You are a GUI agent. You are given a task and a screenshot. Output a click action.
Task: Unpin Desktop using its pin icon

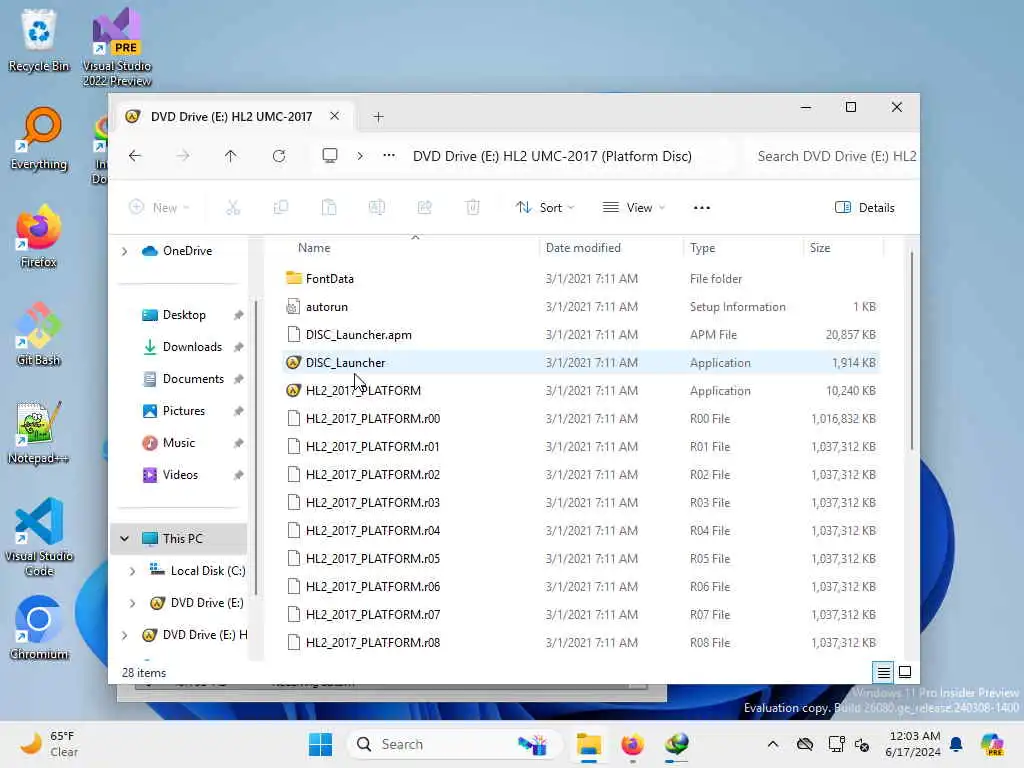[x=238, y=315]
